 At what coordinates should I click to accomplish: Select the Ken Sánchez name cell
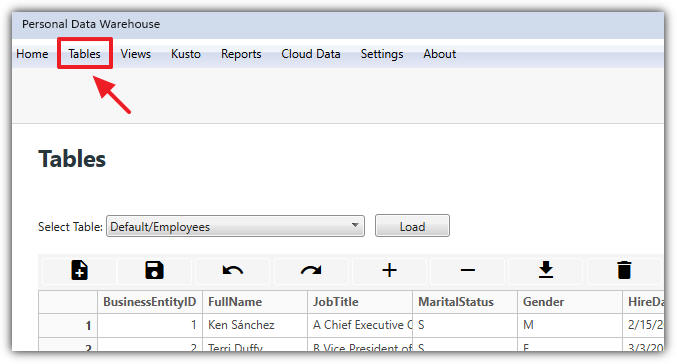pos(255,325)
